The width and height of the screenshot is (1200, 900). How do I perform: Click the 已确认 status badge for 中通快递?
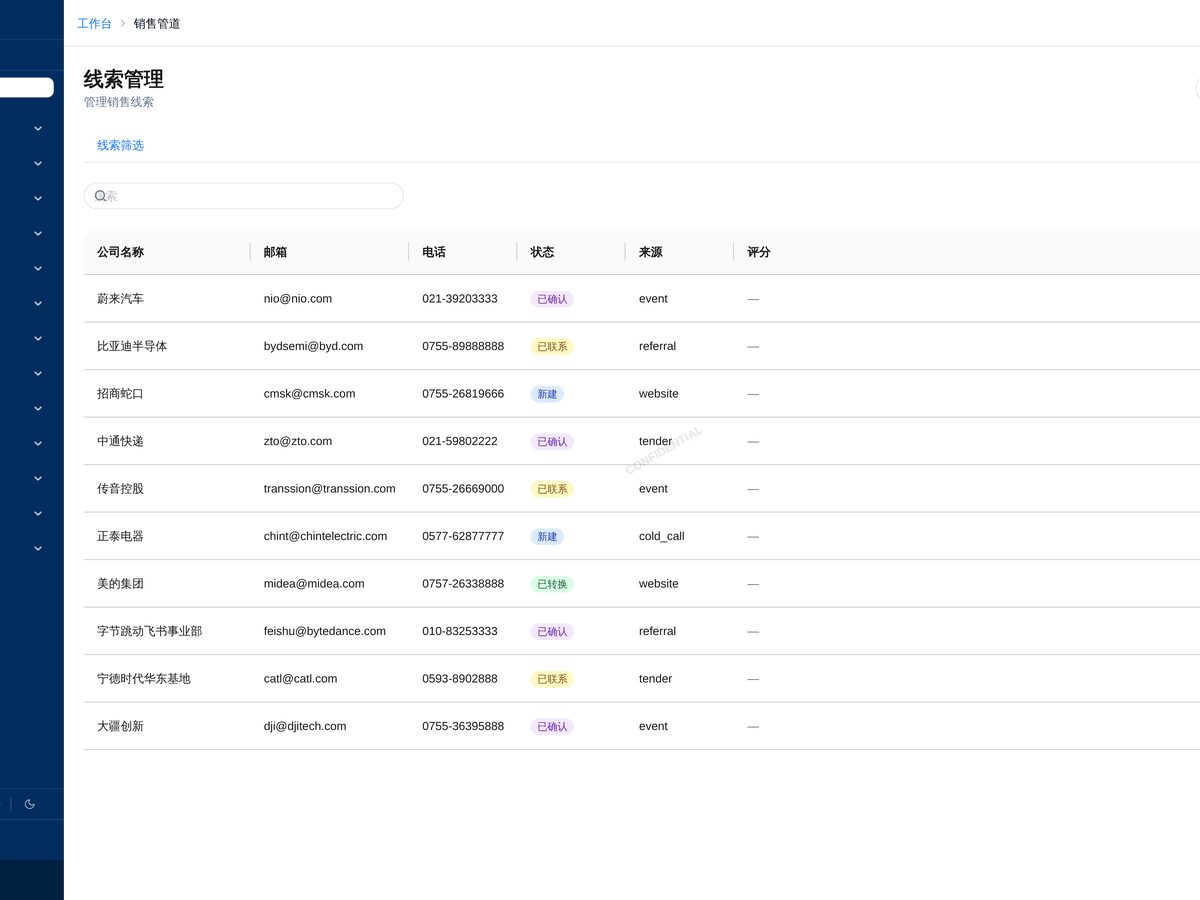pos(552,442)
